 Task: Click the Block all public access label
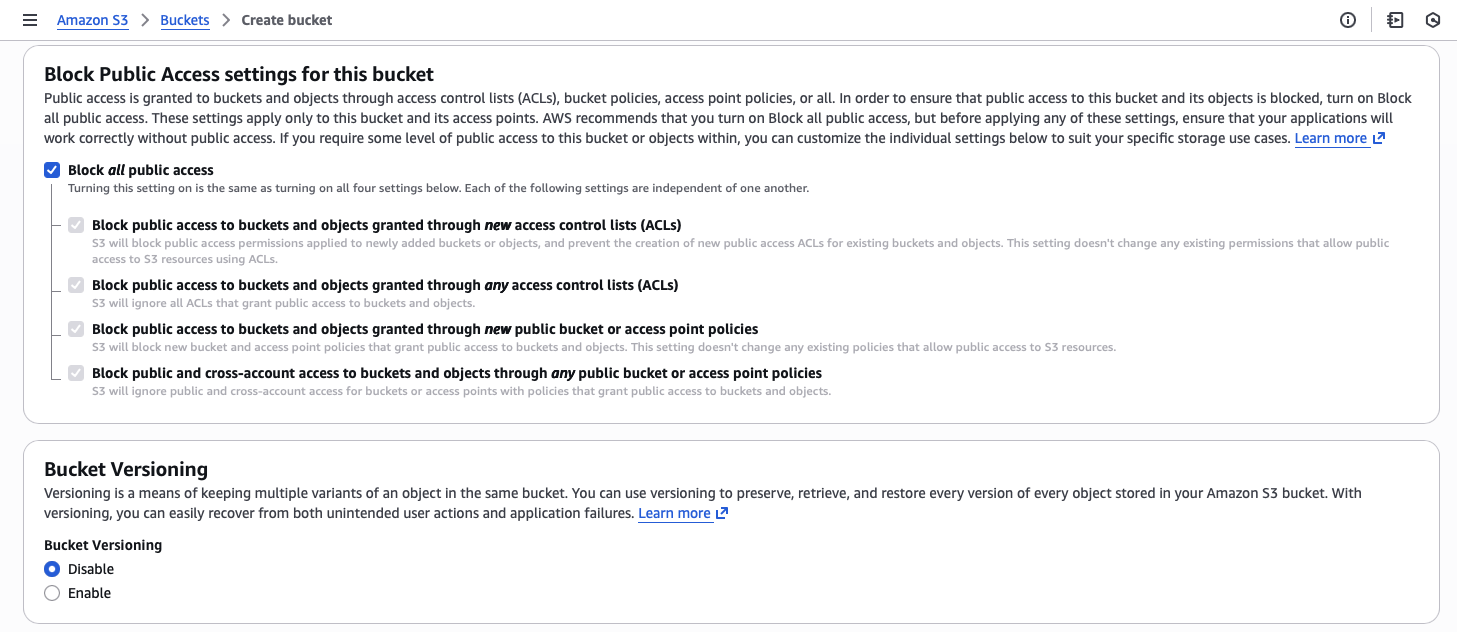coord(141,170)
